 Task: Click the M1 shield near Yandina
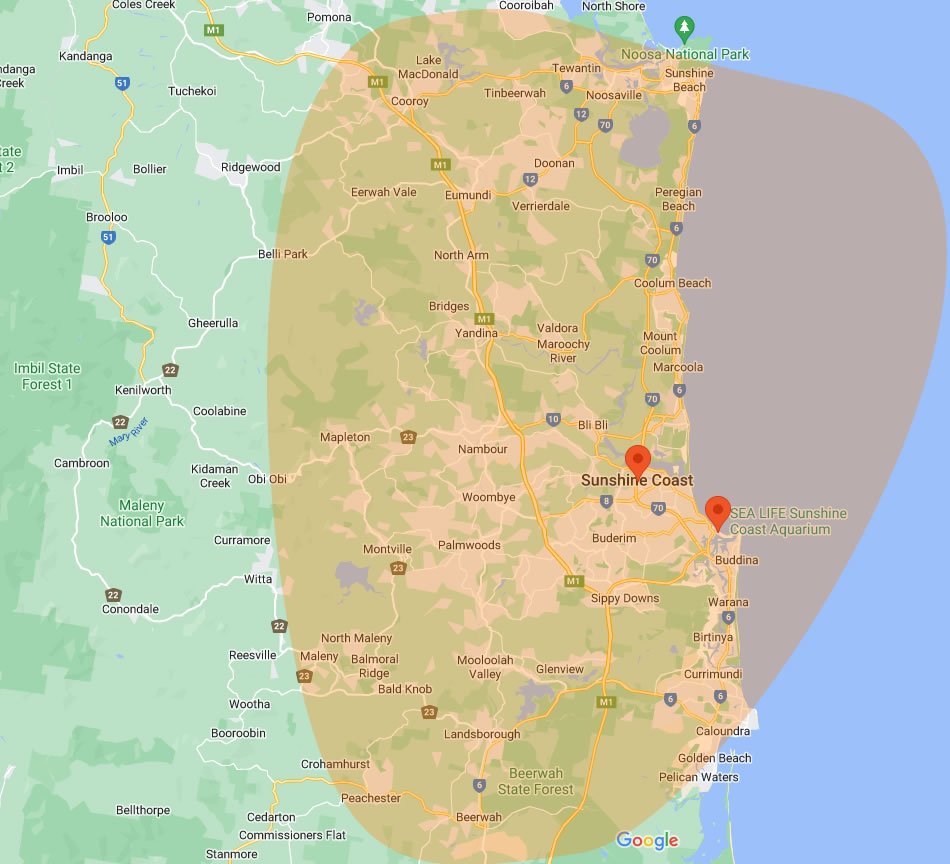pyautogui.click(x=484, y=319)
